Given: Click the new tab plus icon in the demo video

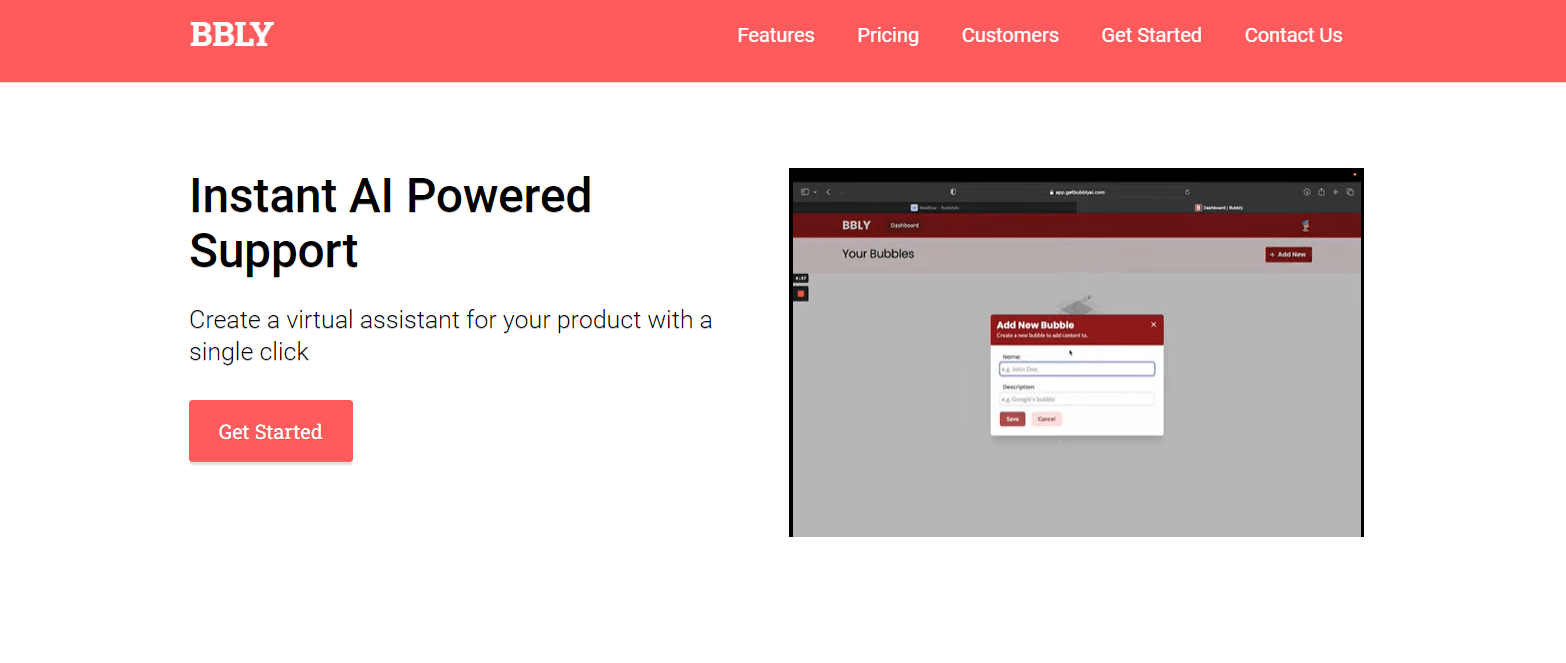Looking at the screenshot, I should coord(1336,192).
